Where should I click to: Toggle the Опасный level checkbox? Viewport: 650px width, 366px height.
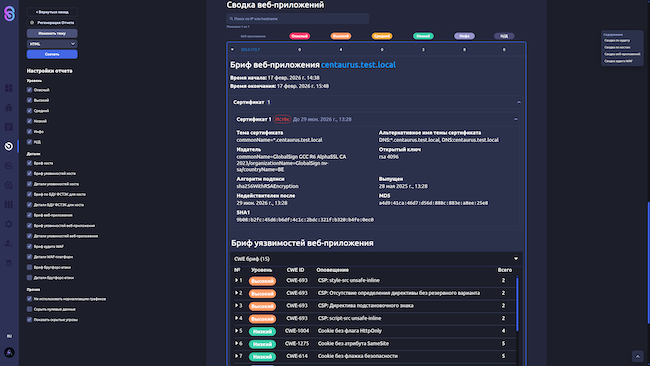click(x=29, y=90)
